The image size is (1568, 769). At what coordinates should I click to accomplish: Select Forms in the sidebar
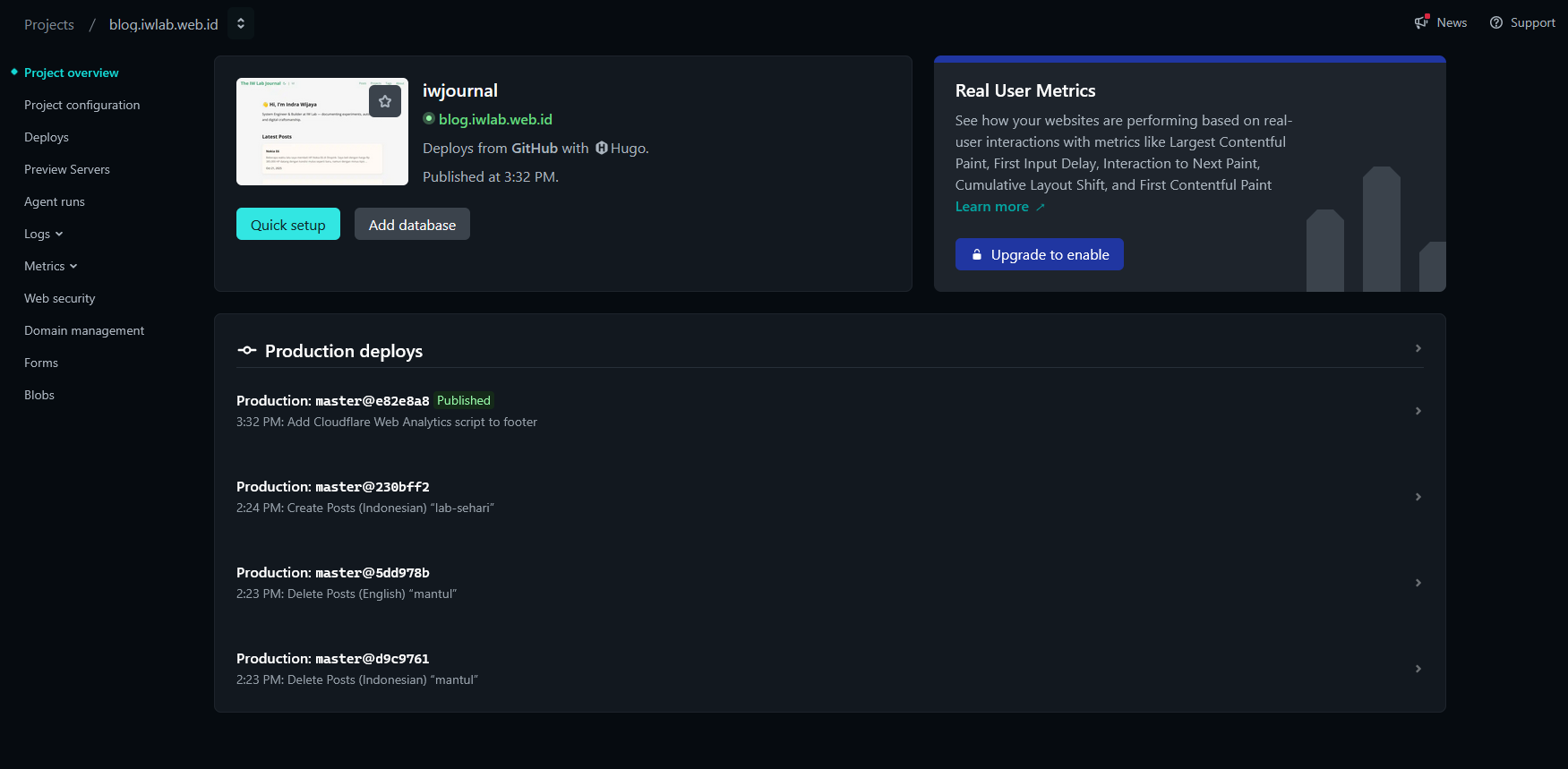point(40,363)
